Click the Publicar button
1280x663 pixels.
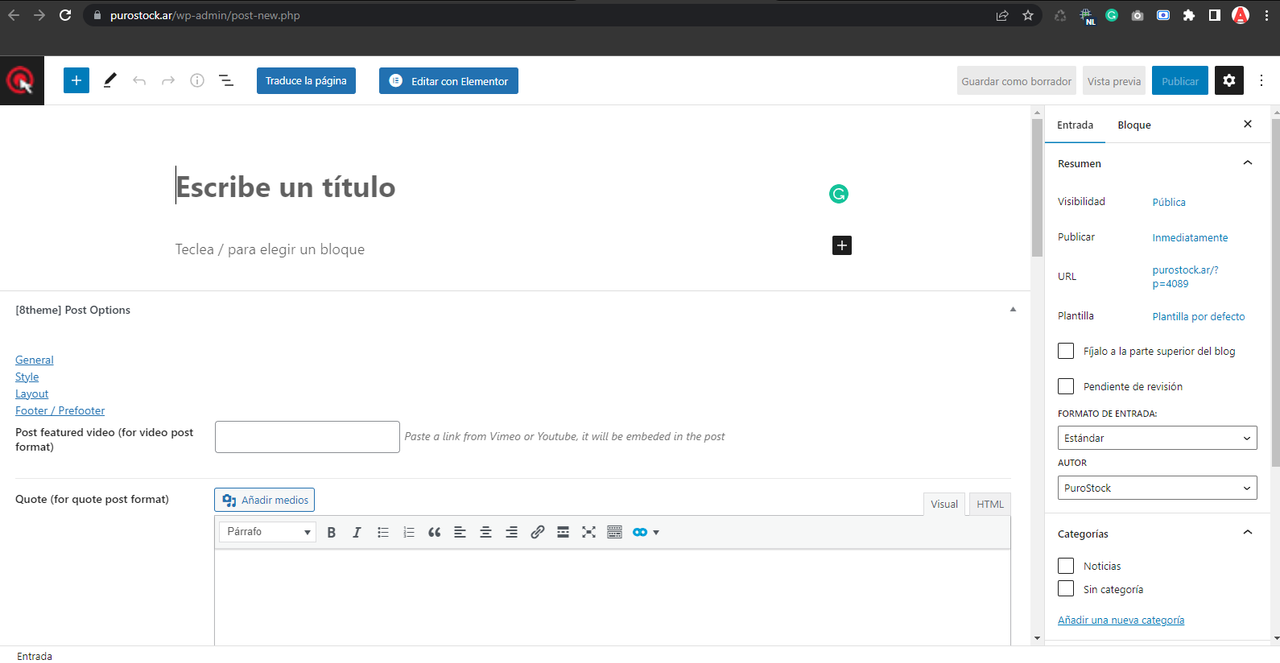click(x=1180, y=81)
